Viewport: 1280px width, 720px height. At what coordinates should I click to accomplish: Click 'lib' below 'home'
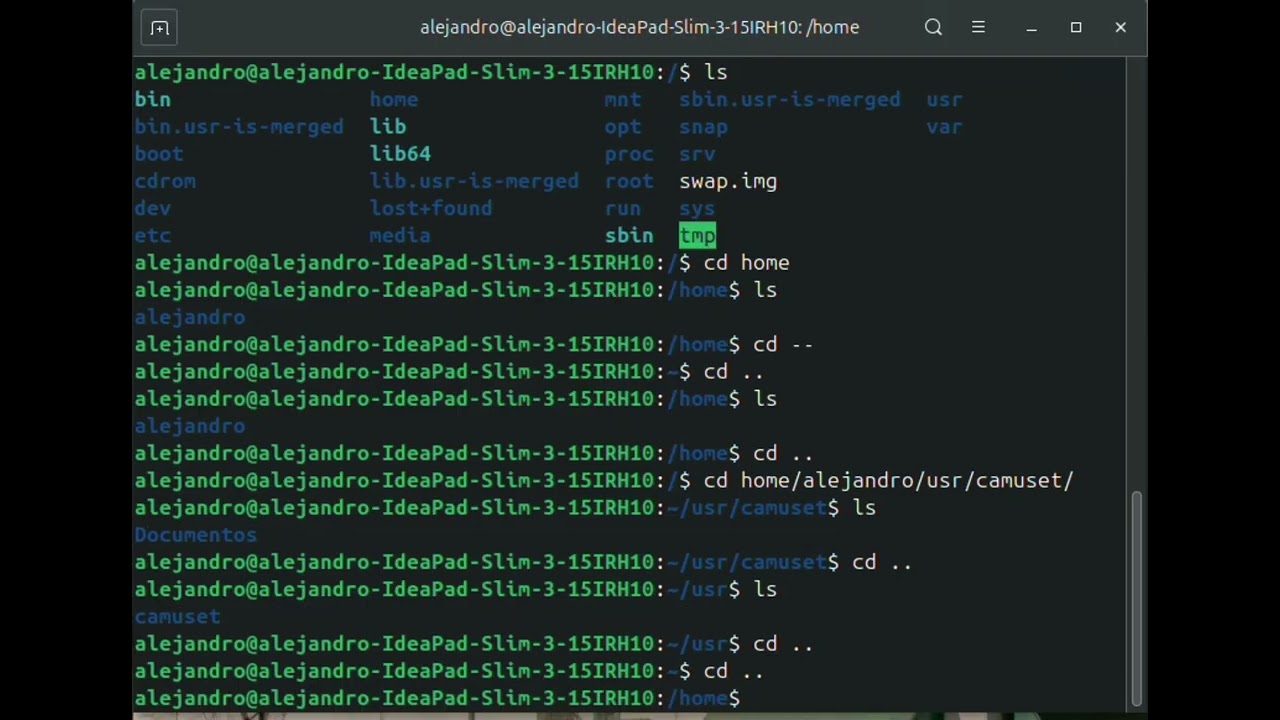click(388, 127)
